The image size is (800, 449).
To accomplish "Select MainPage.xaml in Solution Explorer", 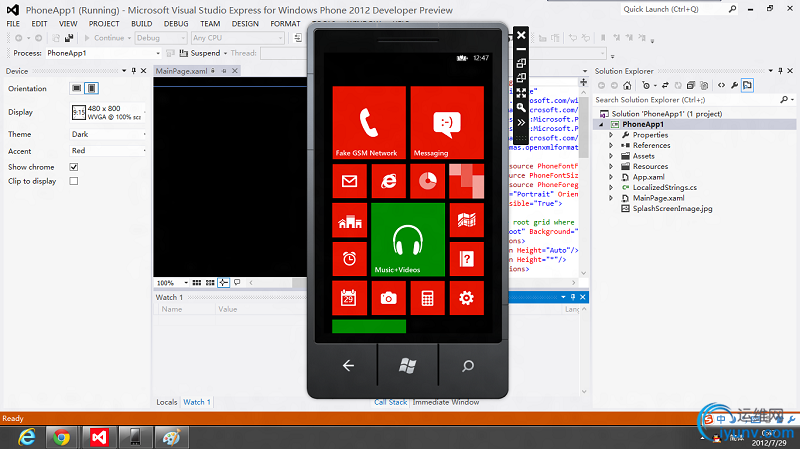I will point(658,198).
